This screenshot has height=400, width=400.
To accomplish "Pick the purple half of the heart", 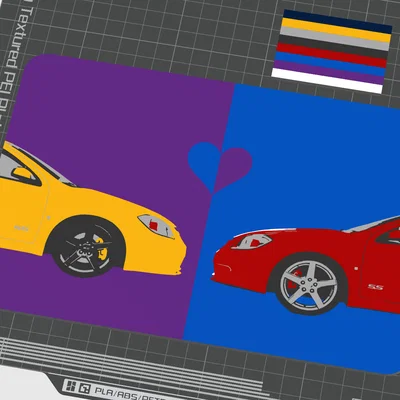I will (x=233, y=170).
